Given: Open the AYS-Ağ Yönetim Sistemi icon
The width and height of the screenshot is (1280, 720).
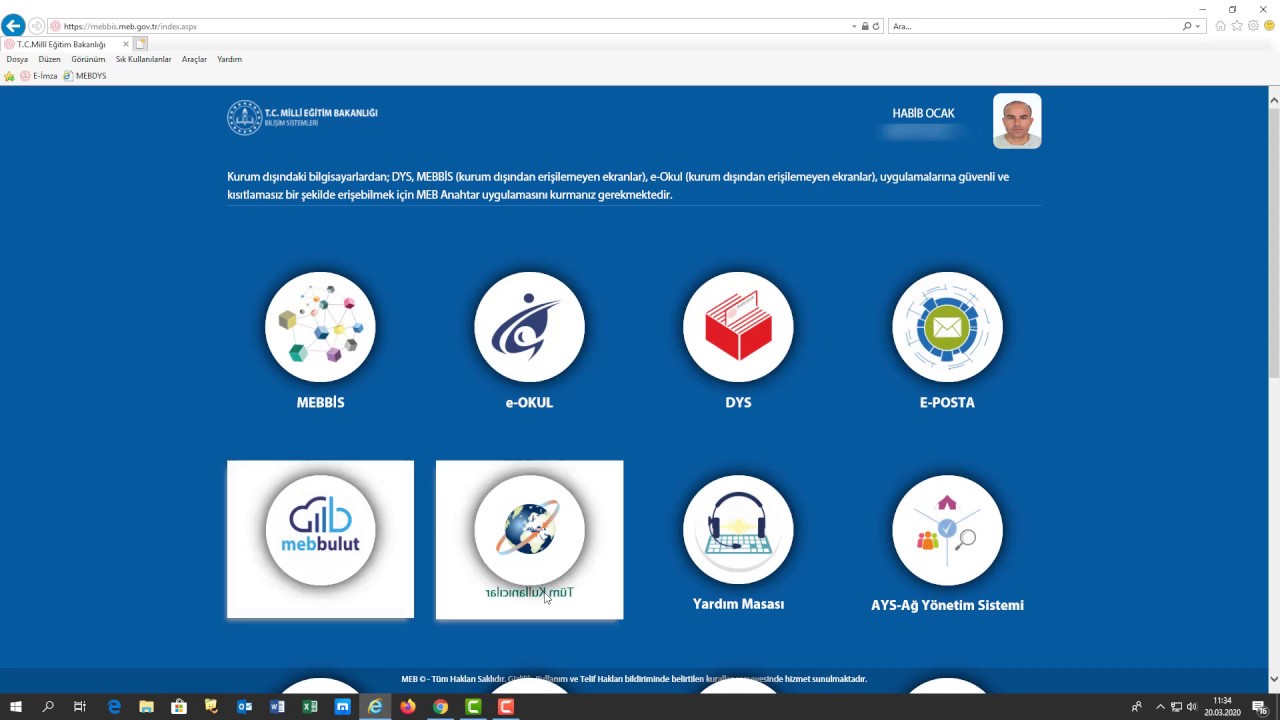Looking at the screenshot, I should coord(947,530).
